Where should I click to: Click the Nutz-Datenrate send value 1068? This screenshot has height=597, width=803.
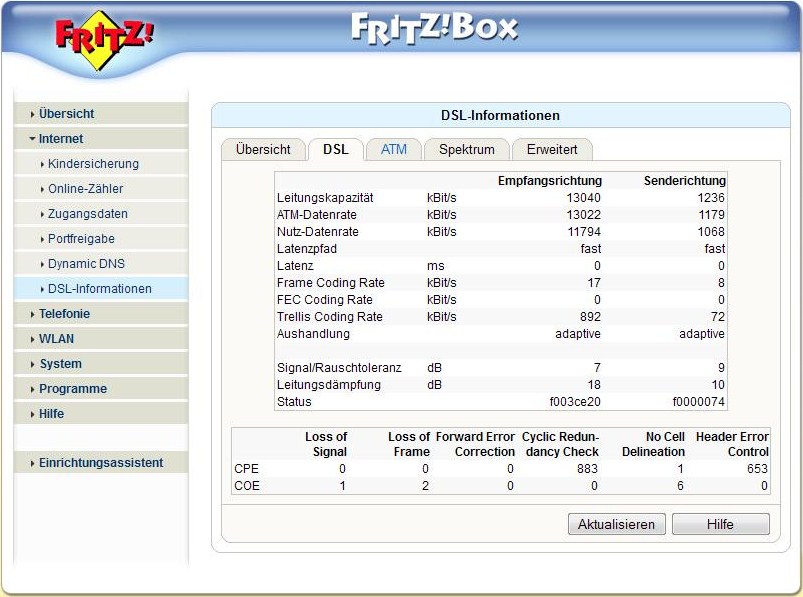(711, 231)
